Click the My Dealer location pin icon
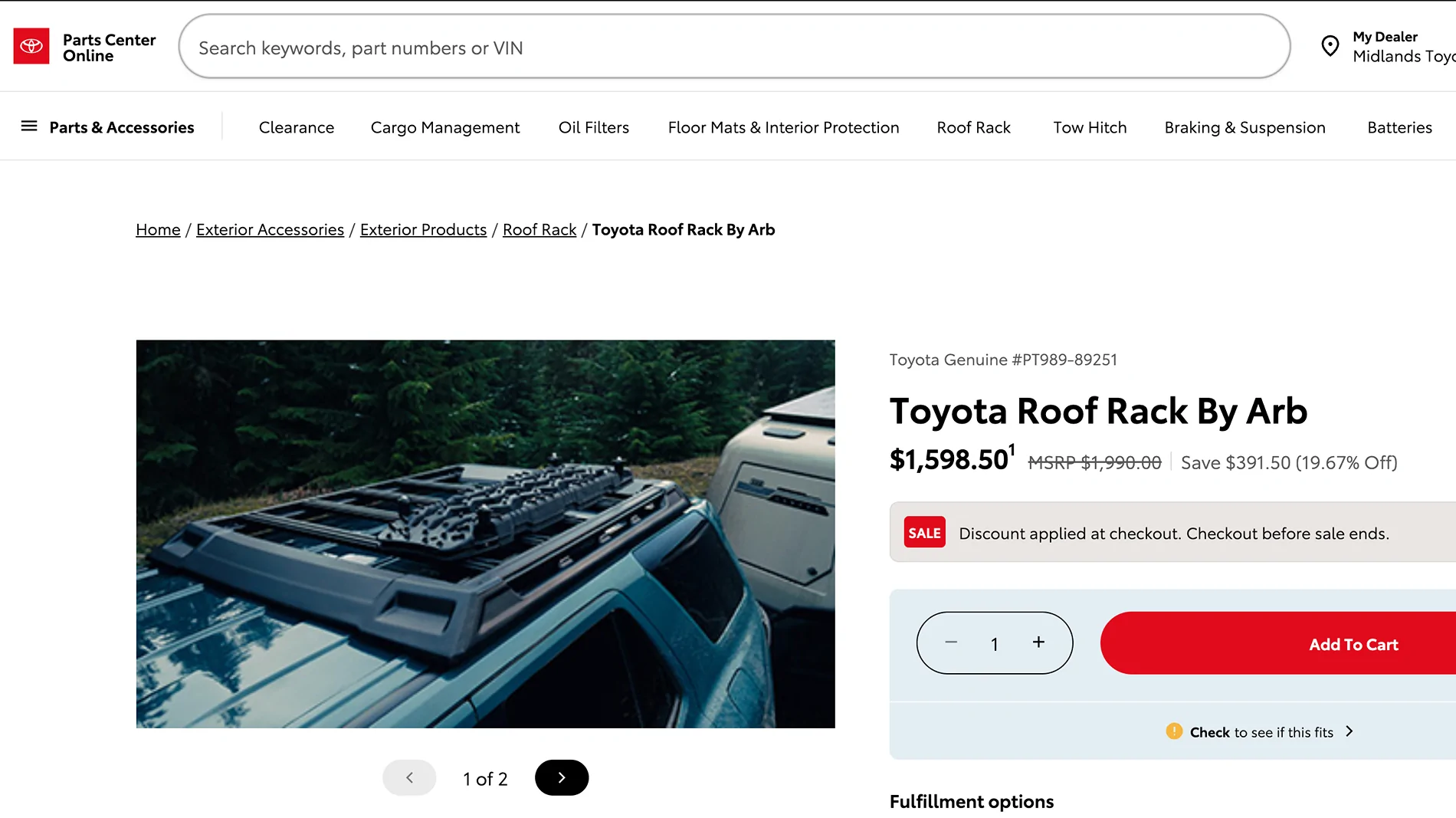The width and height of the screenshot is (1456, 818). click(1330, 46)
